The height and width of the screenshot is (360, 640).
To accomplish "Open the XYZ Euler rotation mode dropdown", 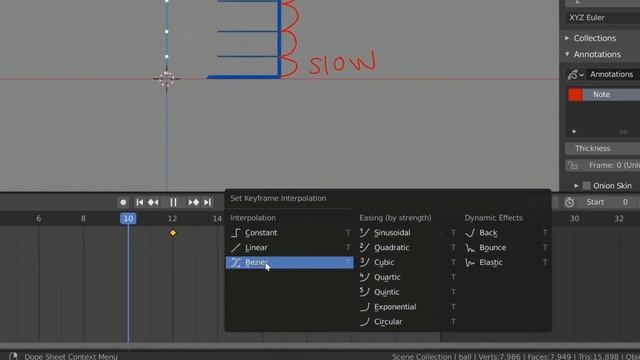I will pos(602,18).
